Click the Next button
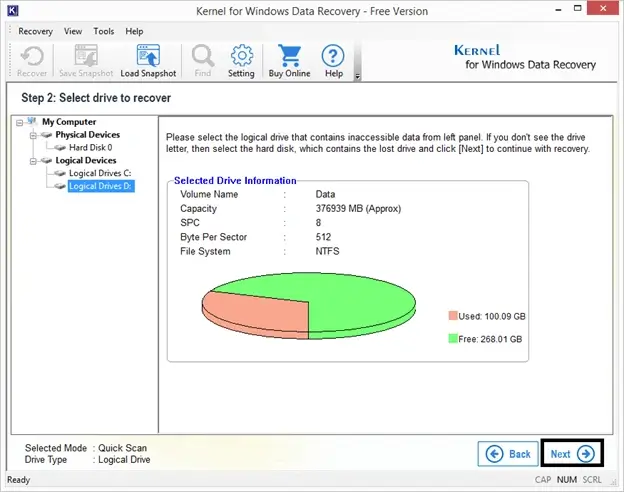The image size is (624, 492). pos(572,453)
